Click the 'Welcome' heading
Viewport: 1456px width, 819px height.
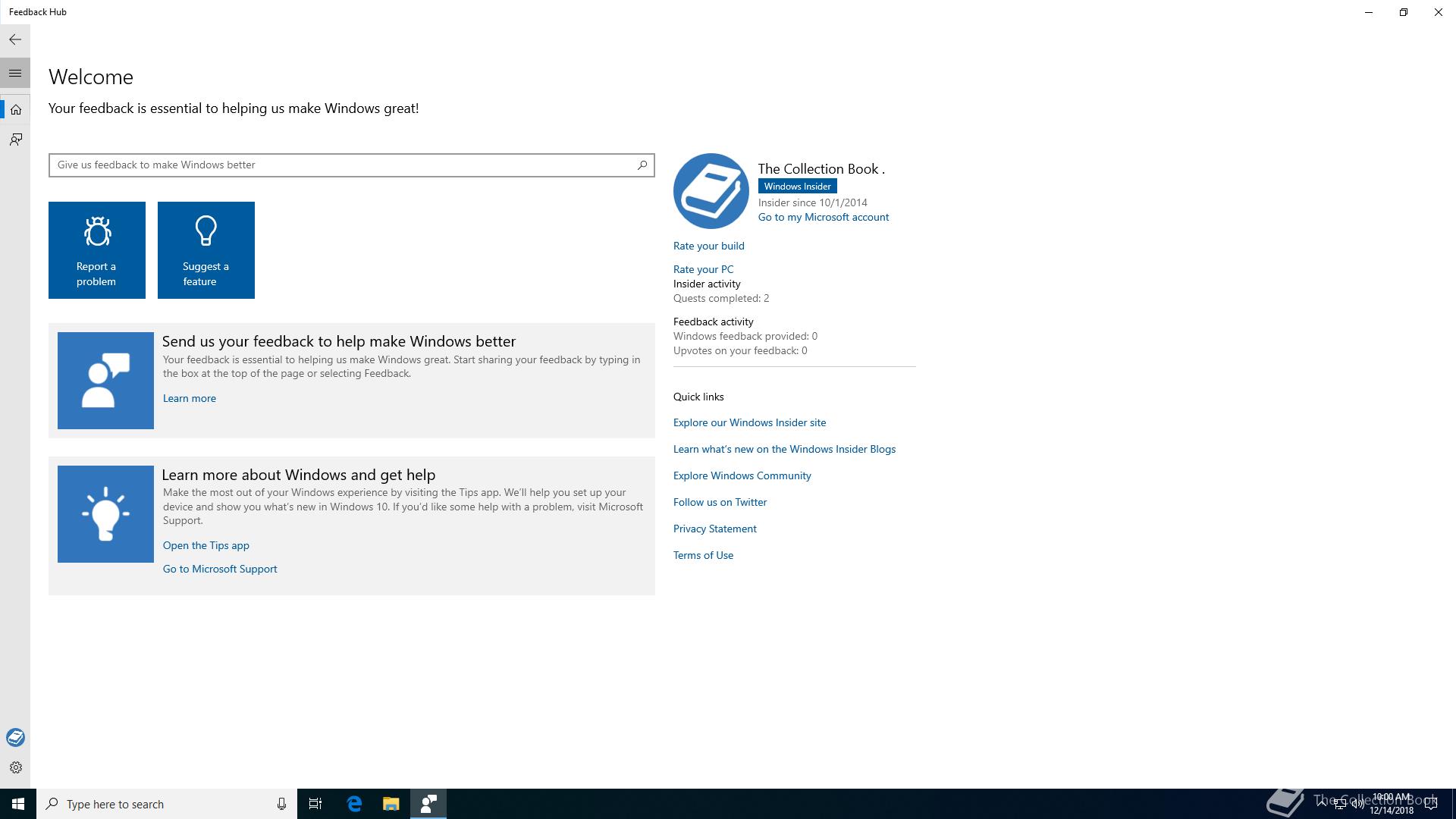coord(91,77)
